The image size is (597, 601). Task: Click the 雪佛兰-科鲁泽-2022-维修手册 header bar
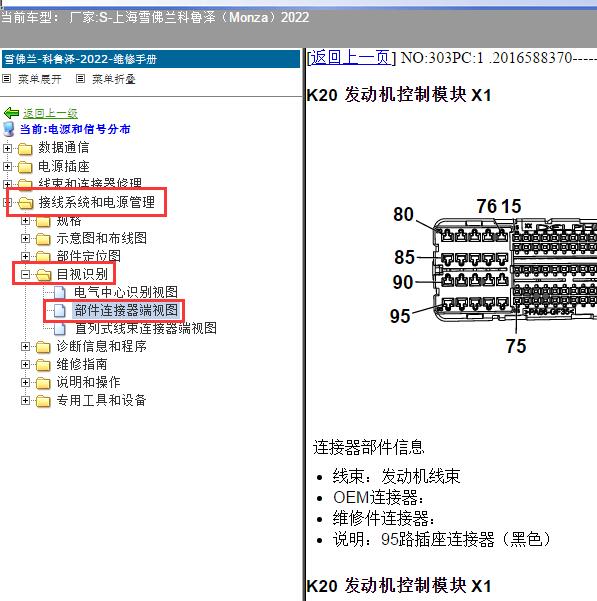pos(151,59)
